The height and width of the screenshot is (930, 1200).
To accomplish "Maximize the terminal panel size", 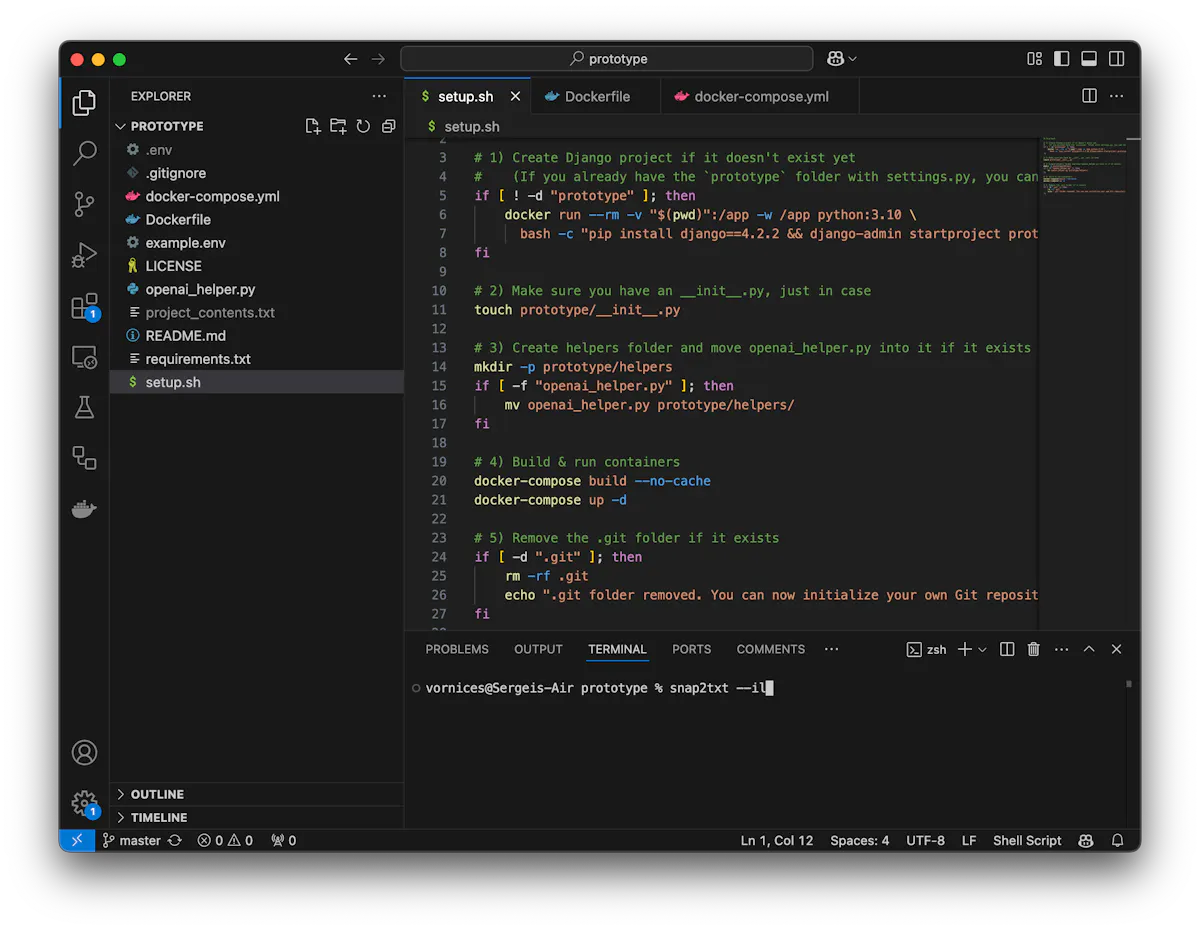I will [x=1089, y=649].
